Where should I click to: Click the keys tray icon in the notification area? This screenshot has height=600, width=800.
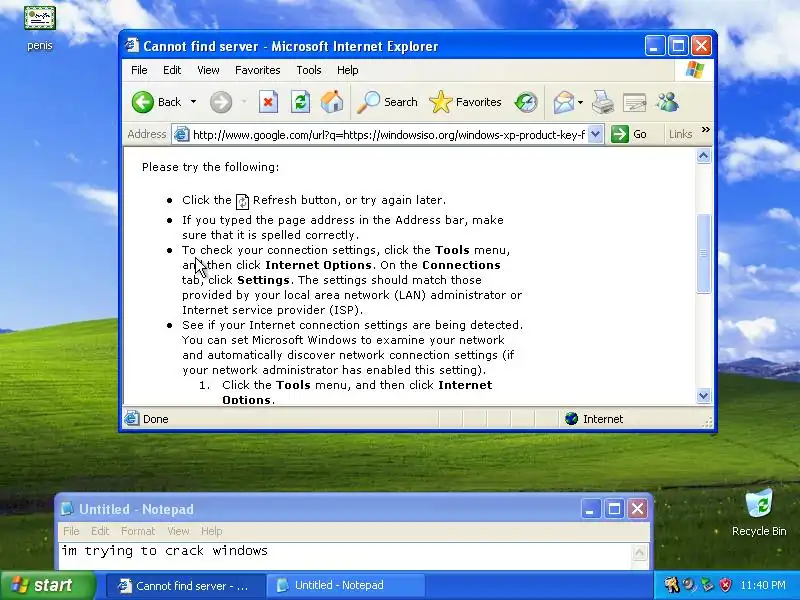pos(671,585)
